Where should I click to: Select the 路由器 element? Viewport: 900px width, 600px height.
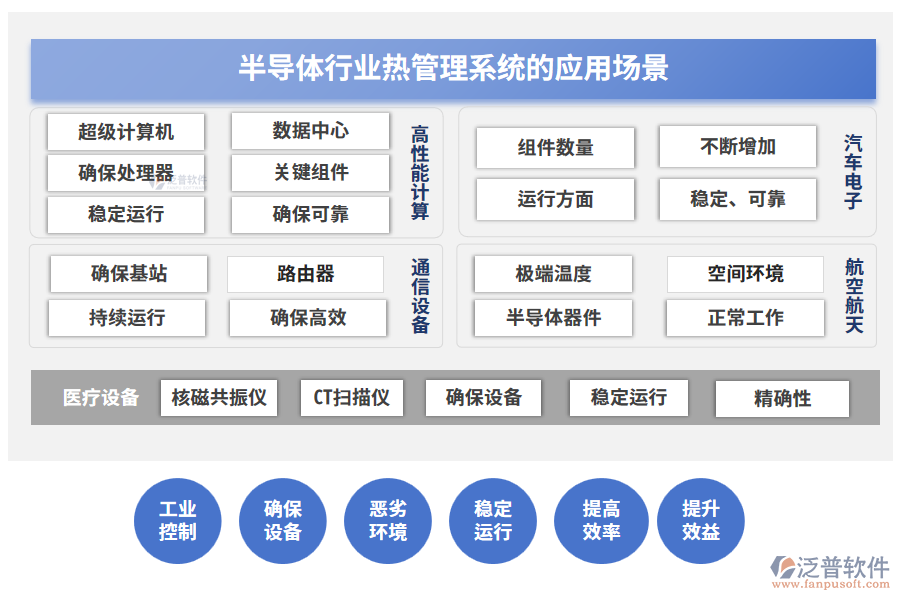point(305,274)
